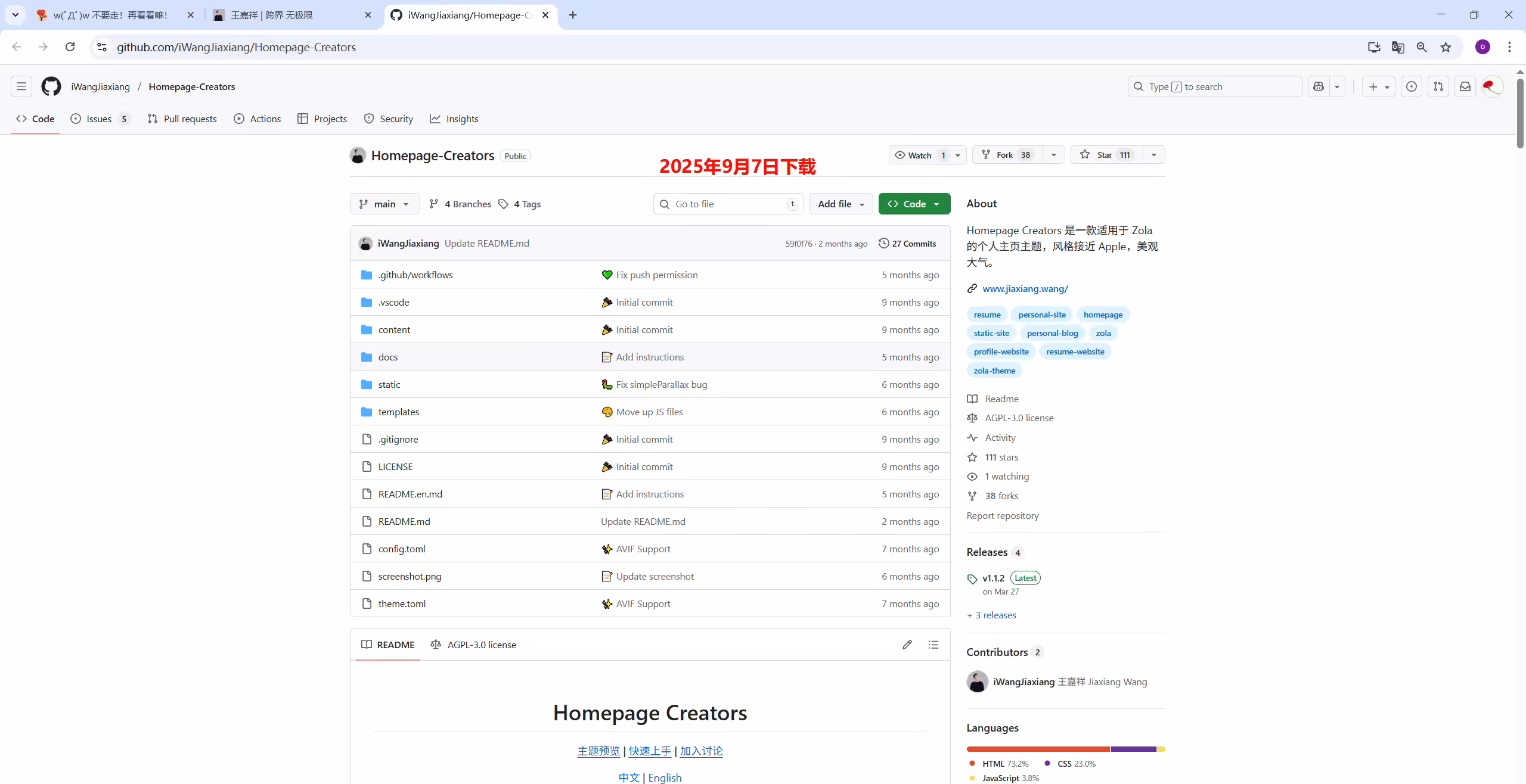Image resolution: width=1526 pixels, height=784 pixels.
Task: Click the GitHub Octocat logo
Action: (x=51, y=86)
